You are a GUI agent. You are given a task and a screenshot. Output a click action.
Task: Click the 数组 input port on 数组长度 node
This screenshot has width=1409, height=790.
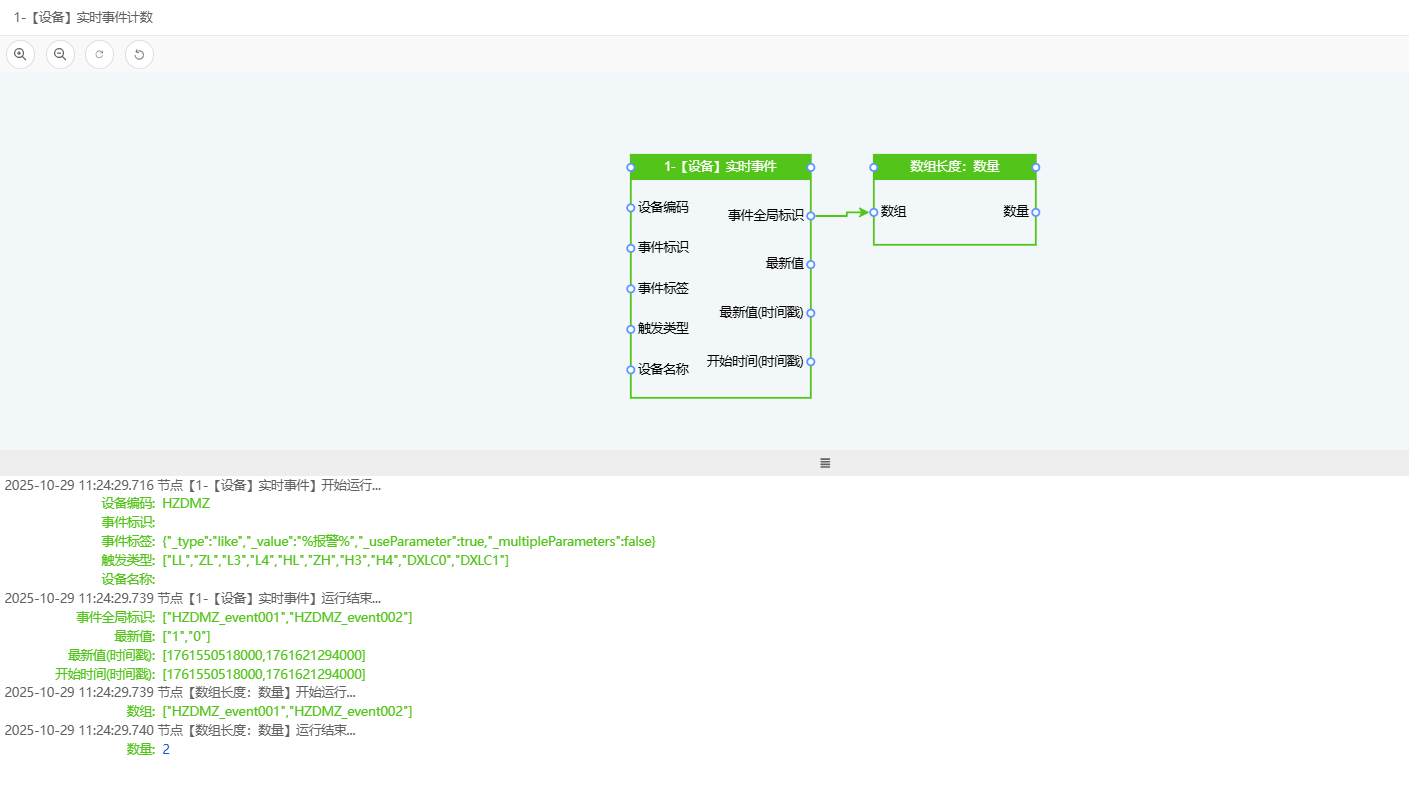coord(874,212)
